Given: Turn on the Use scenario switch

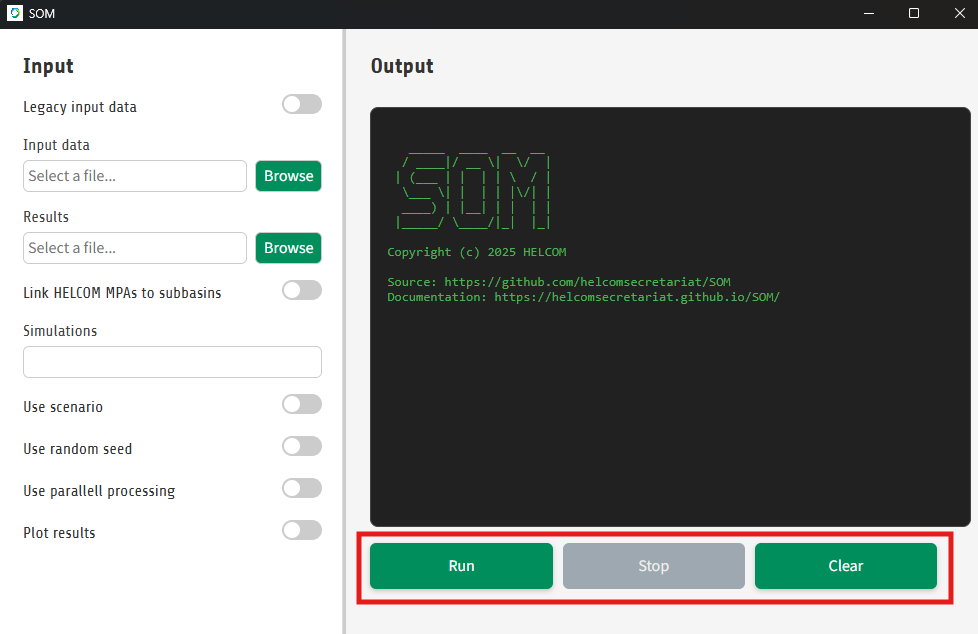Looking at the screenshot, I should (302, 404).
